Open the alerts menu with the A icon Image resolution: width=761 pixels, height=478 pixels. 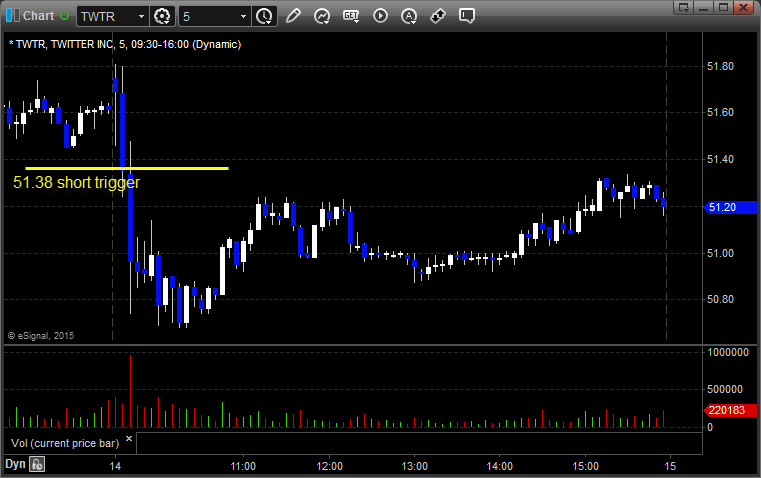409,16
